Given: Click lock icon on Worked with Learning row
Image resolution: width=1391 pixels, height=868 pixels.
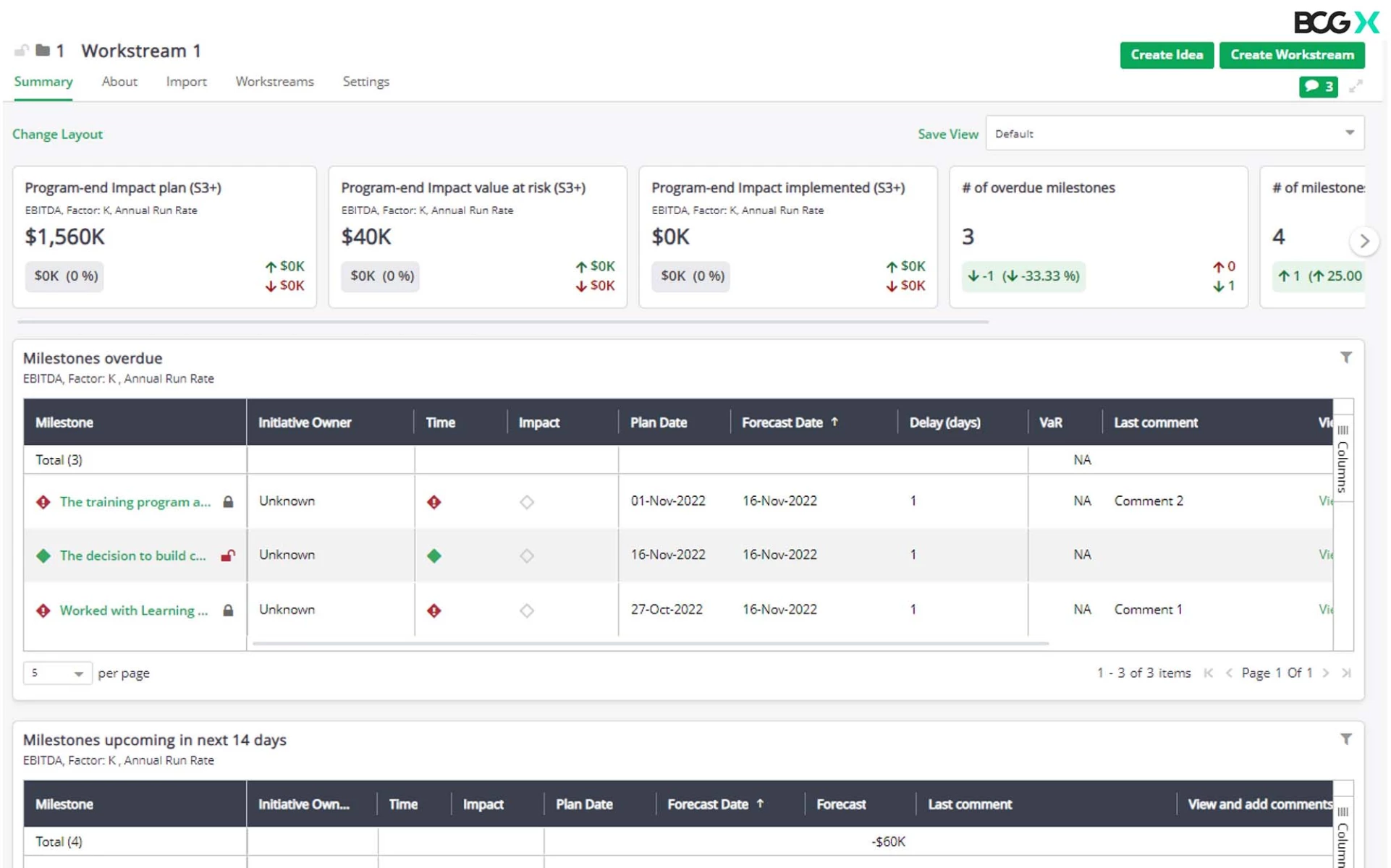Looking at the screenshot, I should [x=228, y=610].
